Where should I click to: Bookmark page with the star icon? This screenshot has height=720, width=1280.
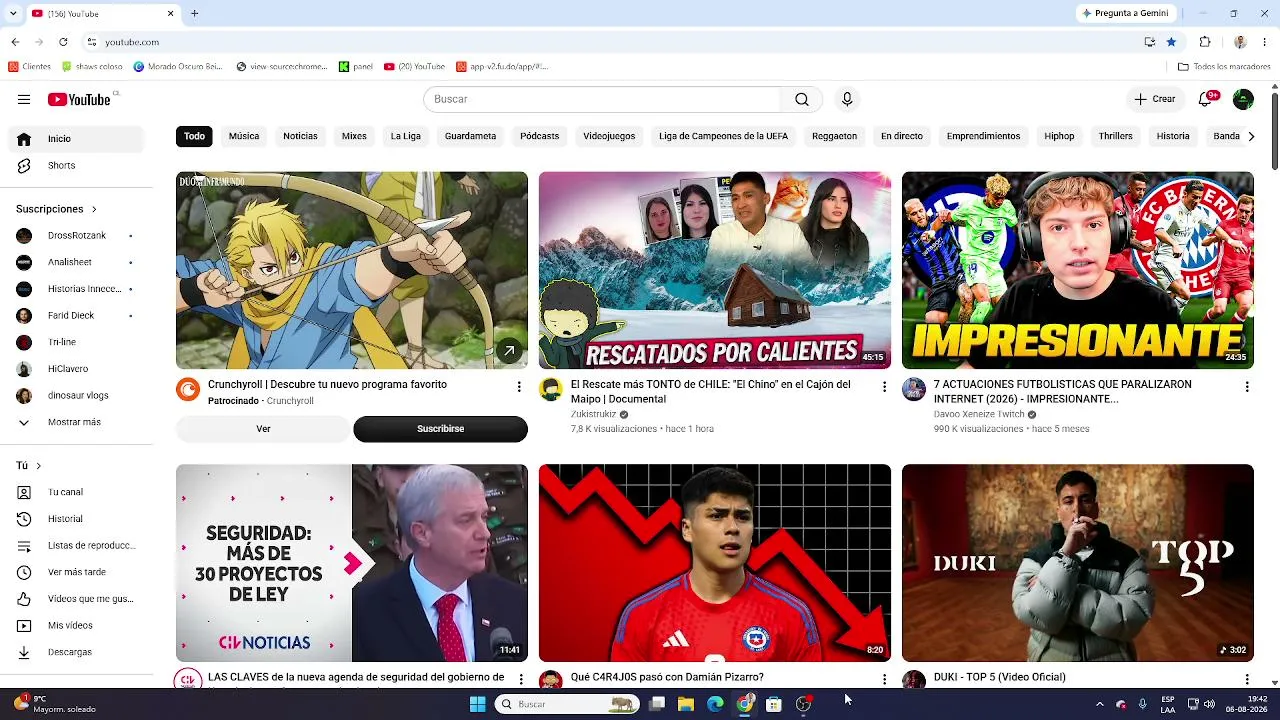(x=1171, y=42)
